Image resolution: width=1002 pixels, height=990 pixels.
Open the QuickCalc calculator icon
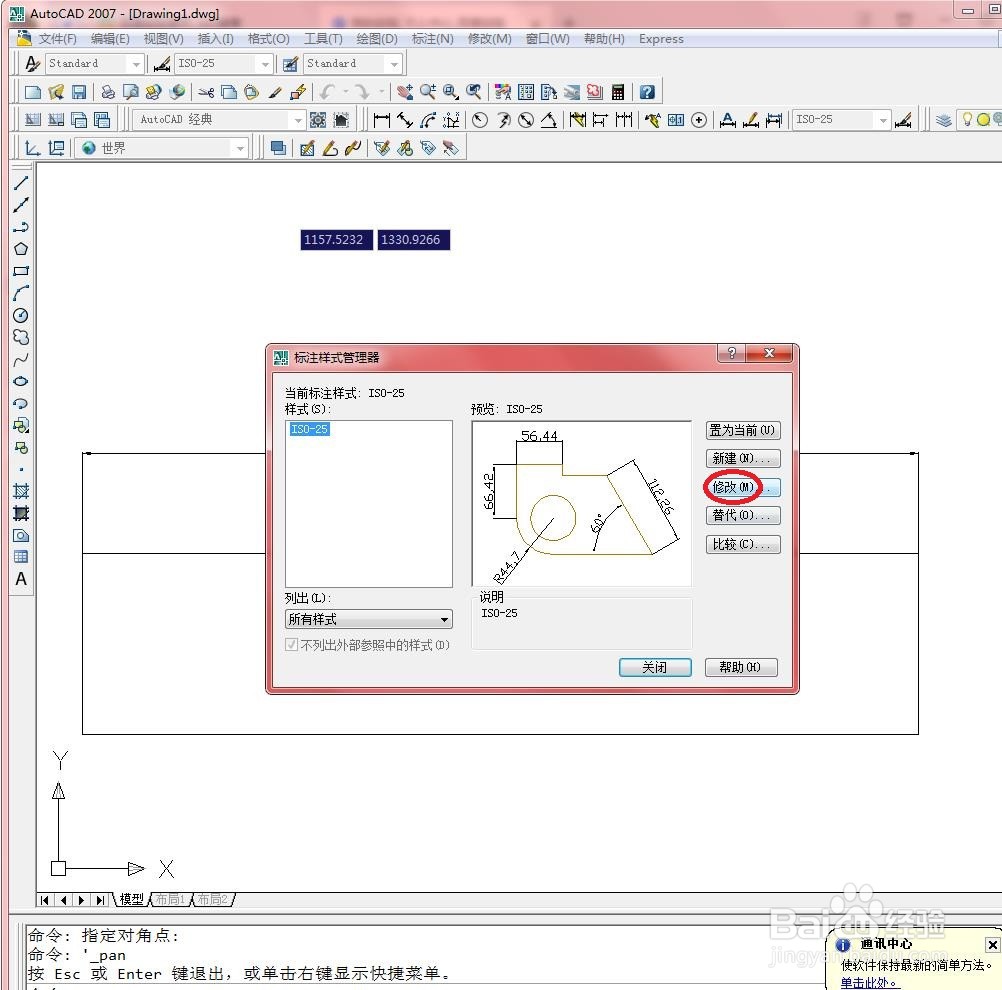pos(617,92)
